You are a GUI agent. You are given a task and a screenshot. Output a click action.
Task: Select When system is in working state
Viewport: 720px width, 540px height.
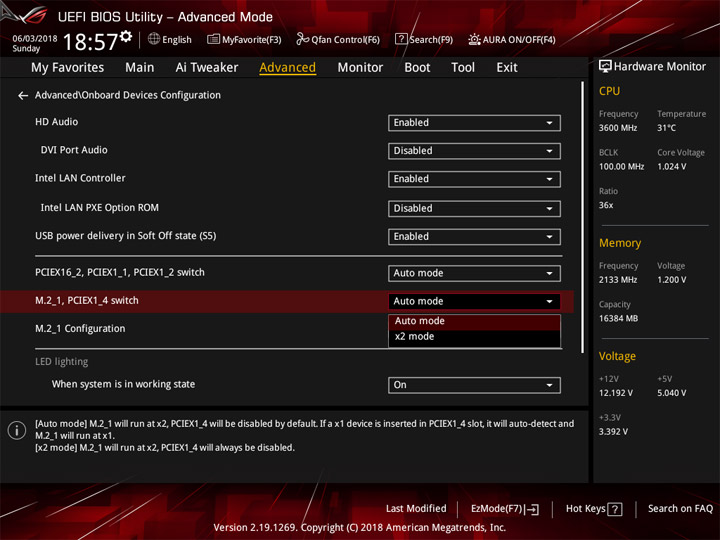pos(123,384)
